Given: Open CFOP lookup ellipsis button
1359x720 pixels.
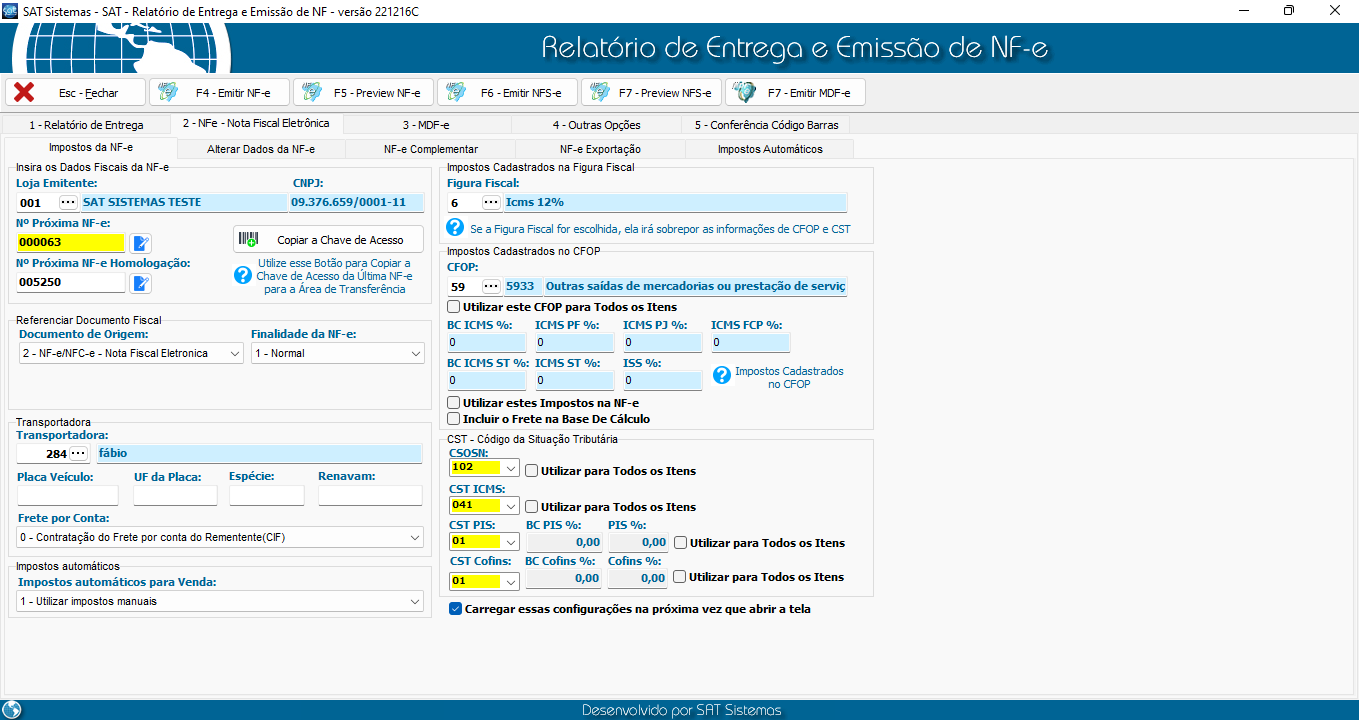Looking at the screenshot, I should pyautogui.click(x=490, y=287).
